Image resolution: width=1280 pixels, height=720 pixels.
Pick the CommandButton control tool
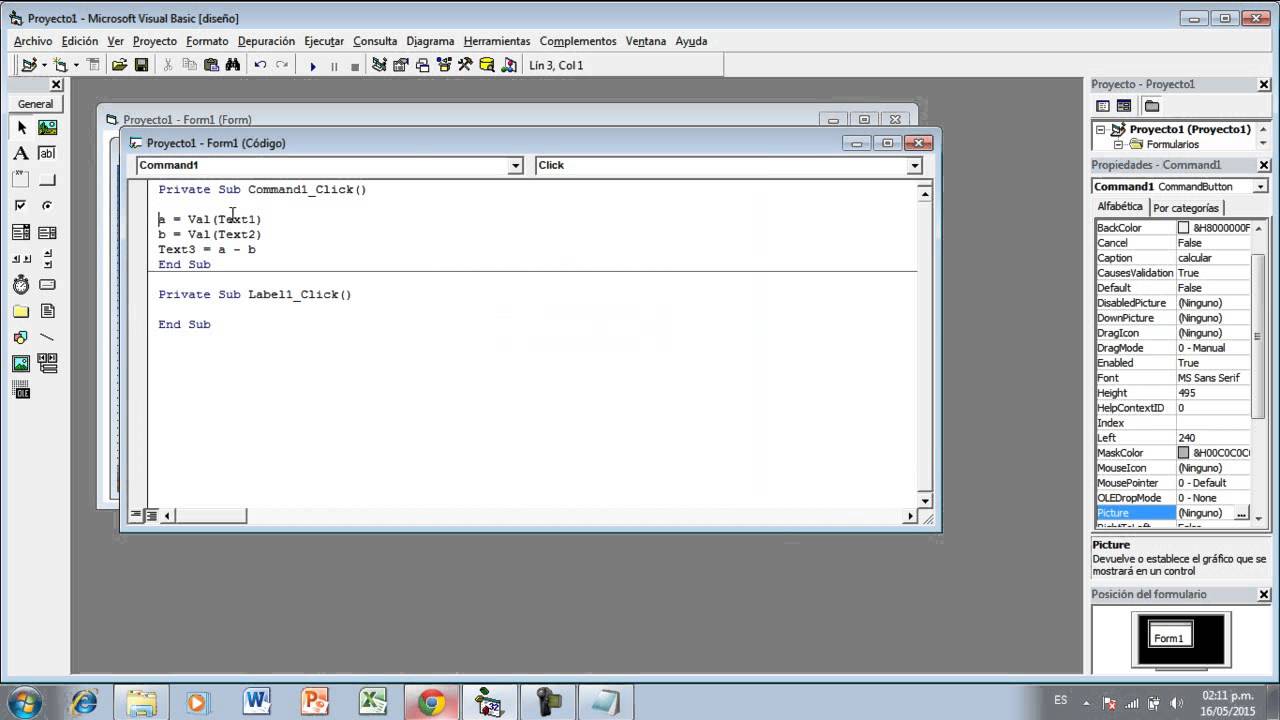pos(47,180)
